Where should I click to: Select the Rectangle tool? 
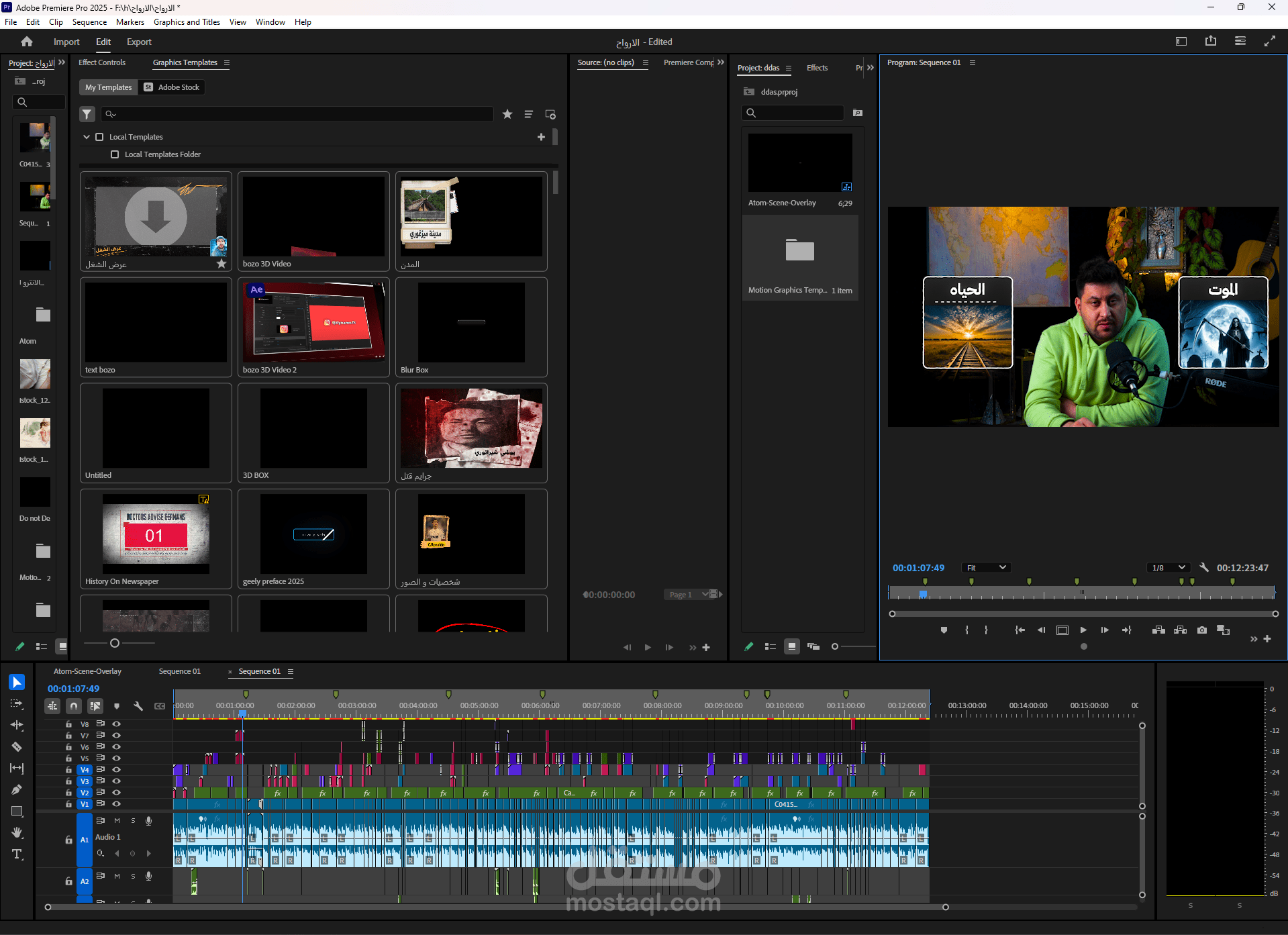[x=17, y=811]
